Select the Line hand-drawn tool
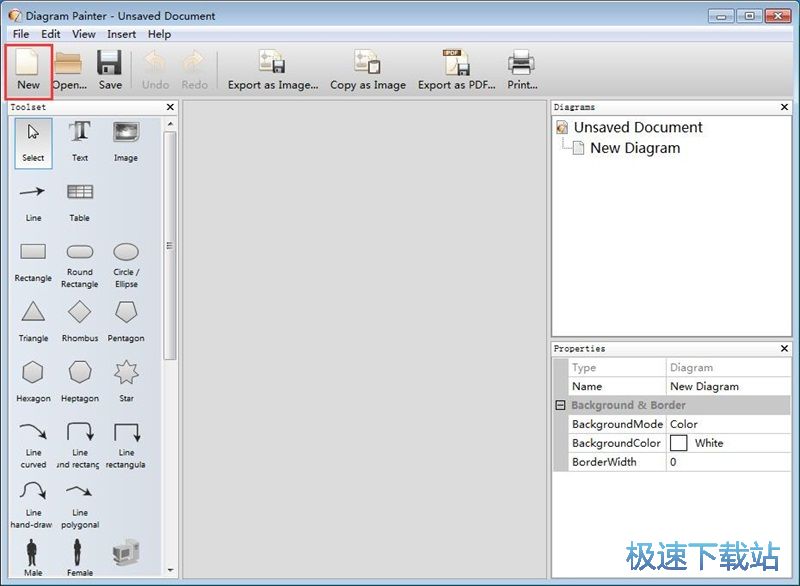The width and height of the screenshot is (800, 586). tap(32, 505)
